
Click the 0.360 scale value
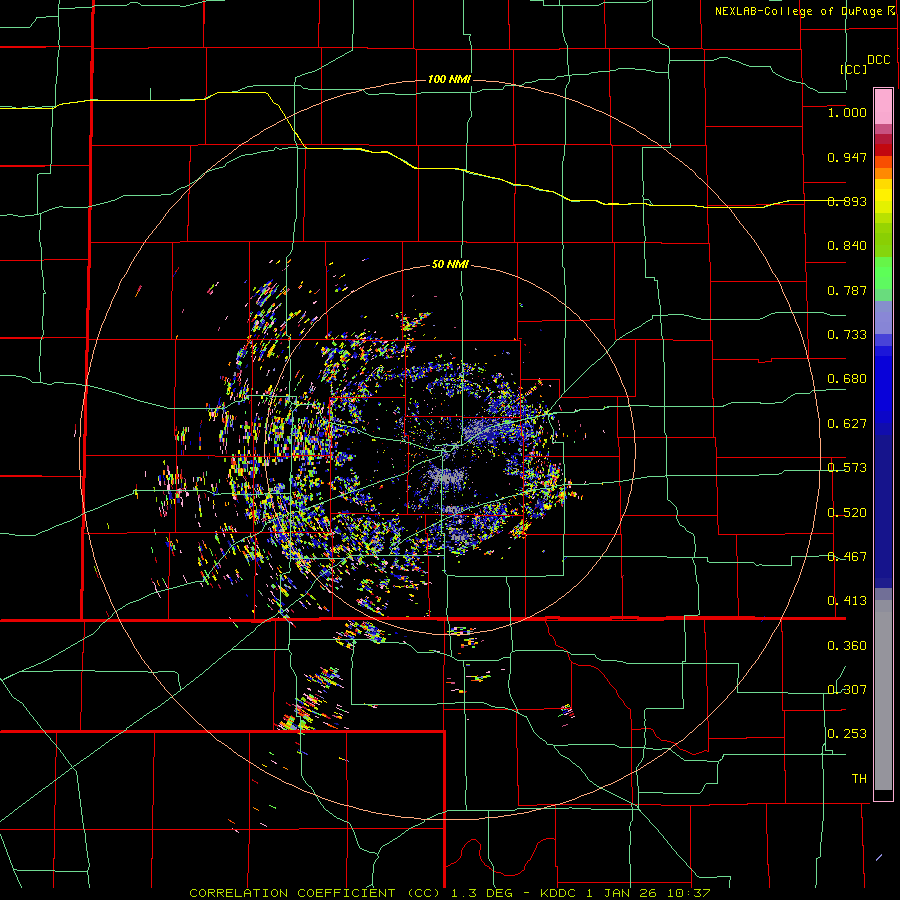pyautogui.click(x=847, y=646)
